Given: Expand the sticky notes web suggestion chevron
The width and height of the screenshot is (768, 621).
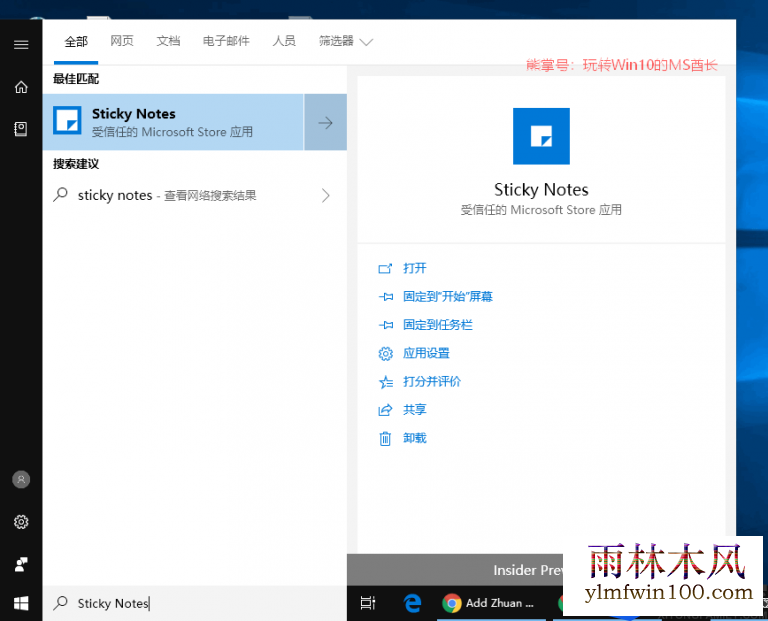Looking at the screenshot, I should coord(325,195).
